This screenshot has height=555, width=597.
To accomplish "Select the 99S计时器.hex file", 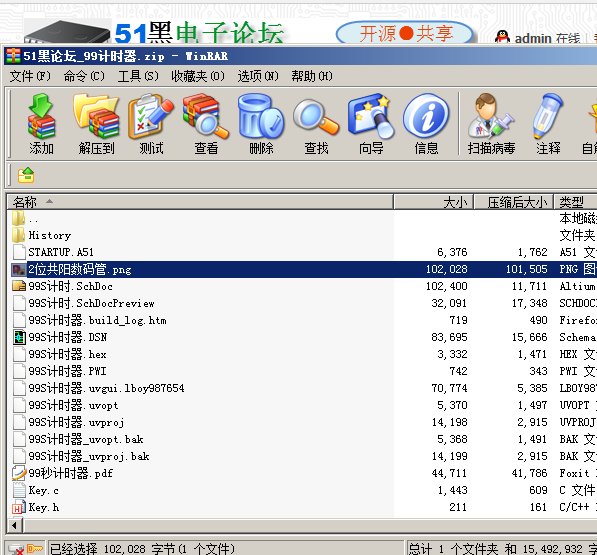I will (67, 354).
